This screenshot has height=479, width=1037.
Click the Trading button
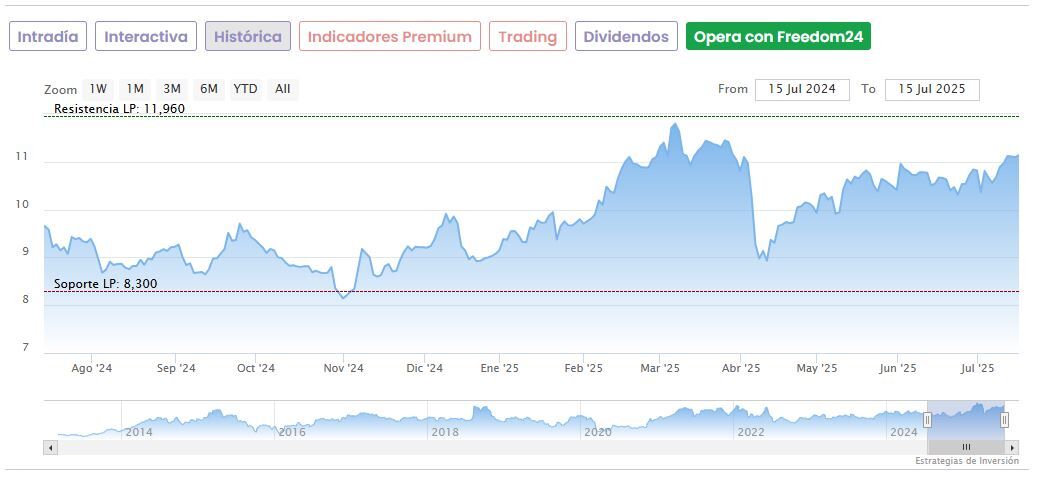528,37
